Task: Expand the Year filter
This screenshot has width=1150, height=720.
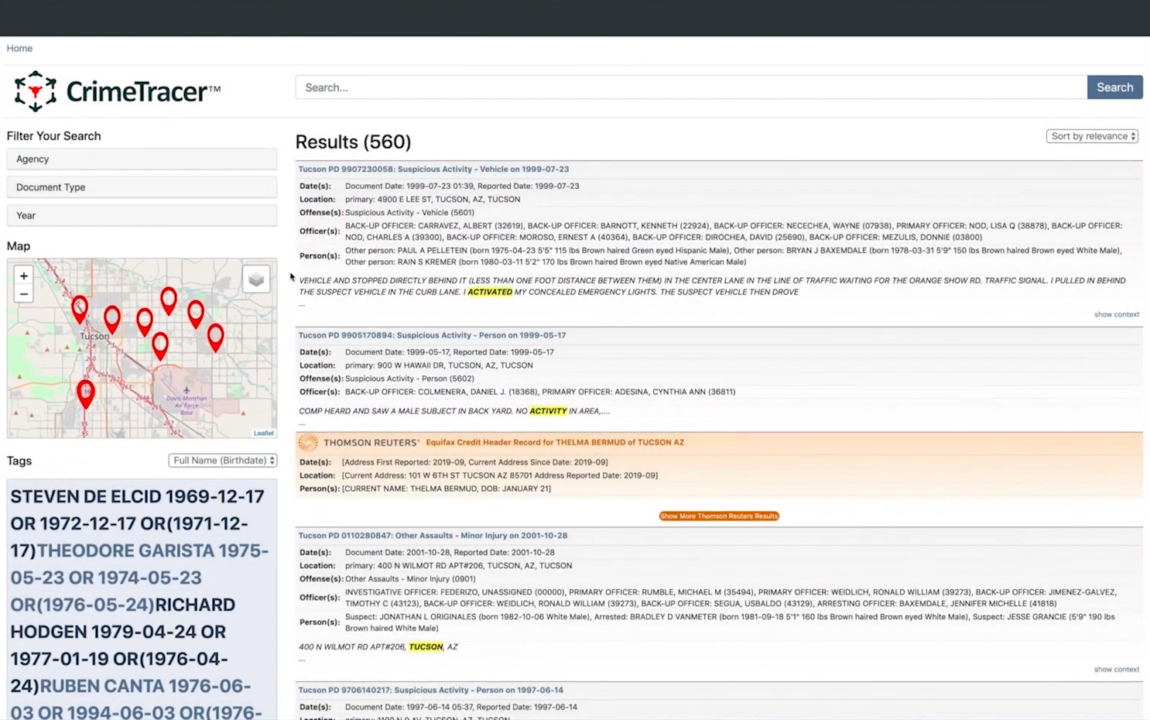Action: (x=142, y=216)
